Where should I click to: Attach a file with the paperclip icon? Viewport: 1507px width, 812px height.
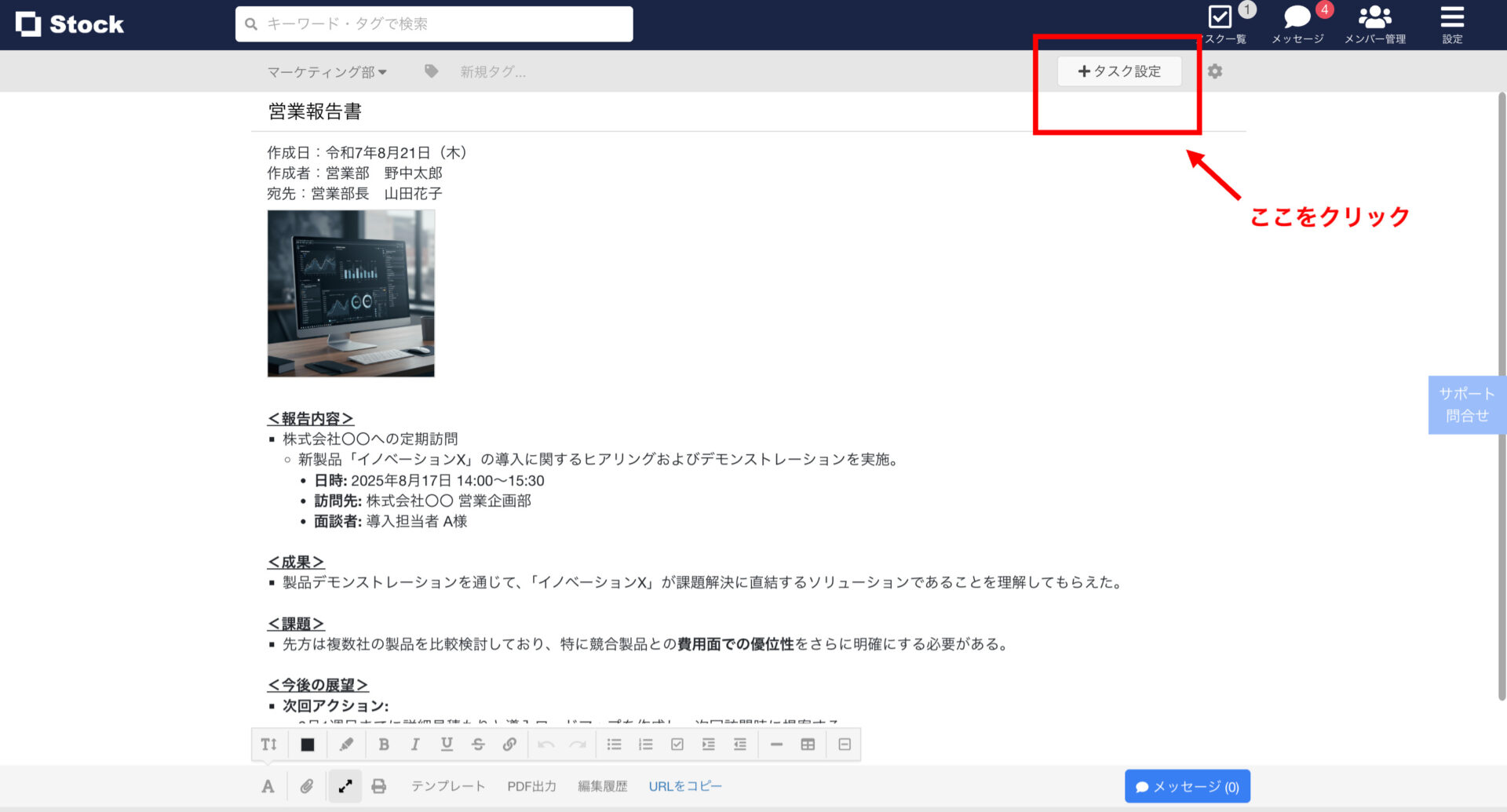307,785
